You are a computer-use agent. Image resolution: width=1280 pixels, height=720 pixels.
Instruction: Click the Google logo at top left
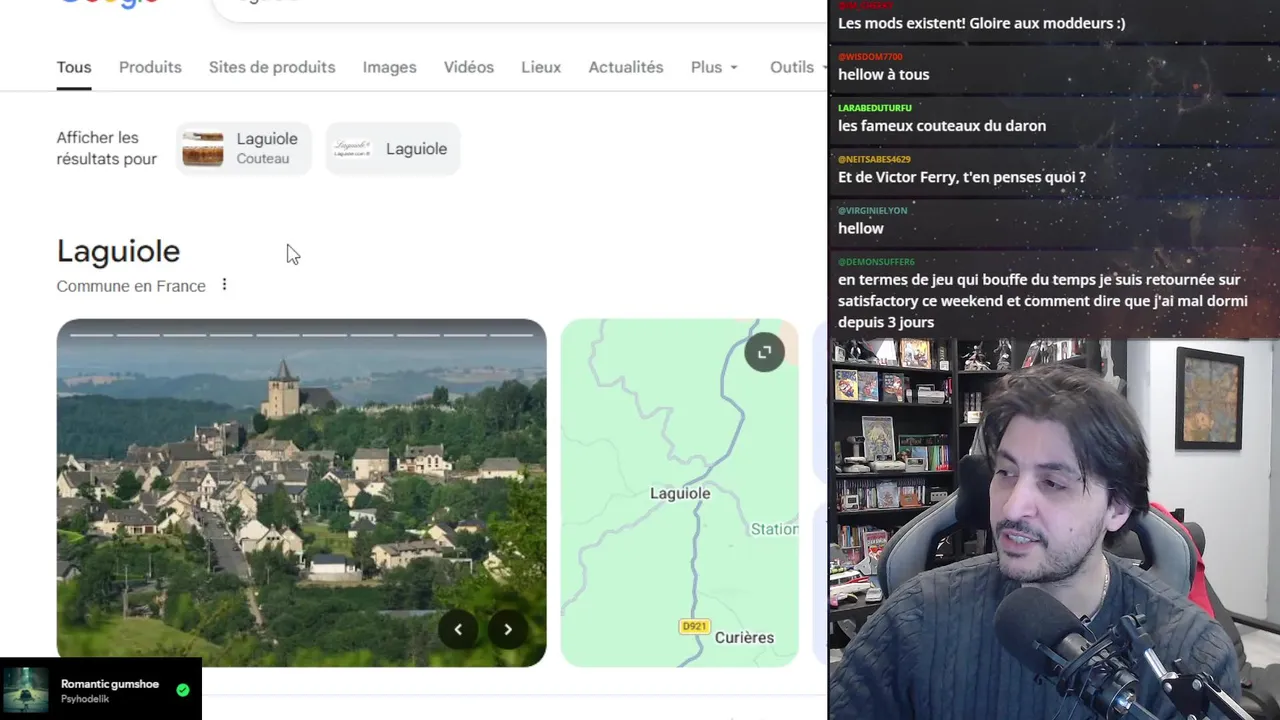pyautogui.click(x=108, y=3)
